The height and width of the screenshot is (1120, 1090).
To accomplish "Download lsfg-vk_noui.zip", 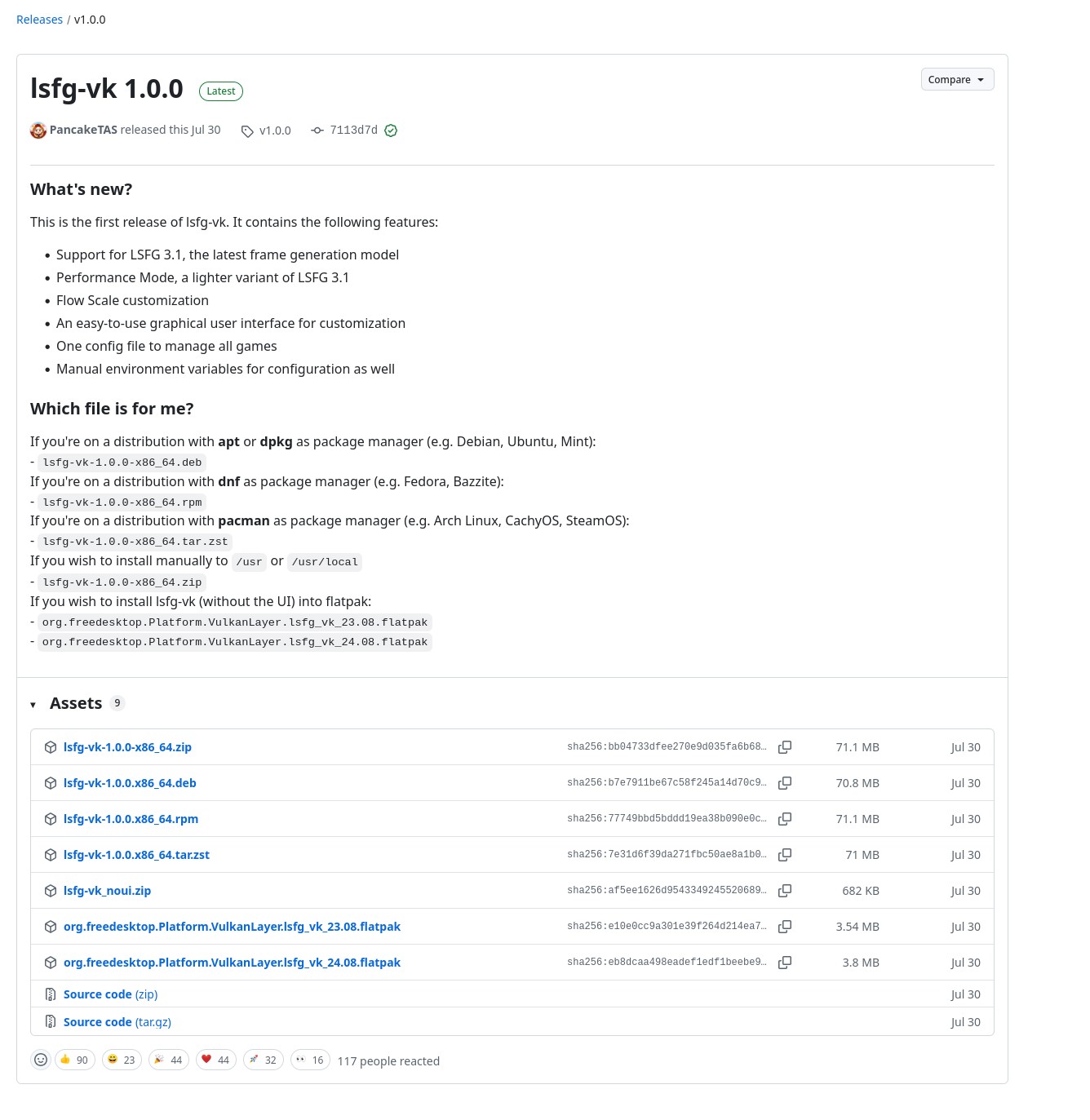I will tap(107, 891).
